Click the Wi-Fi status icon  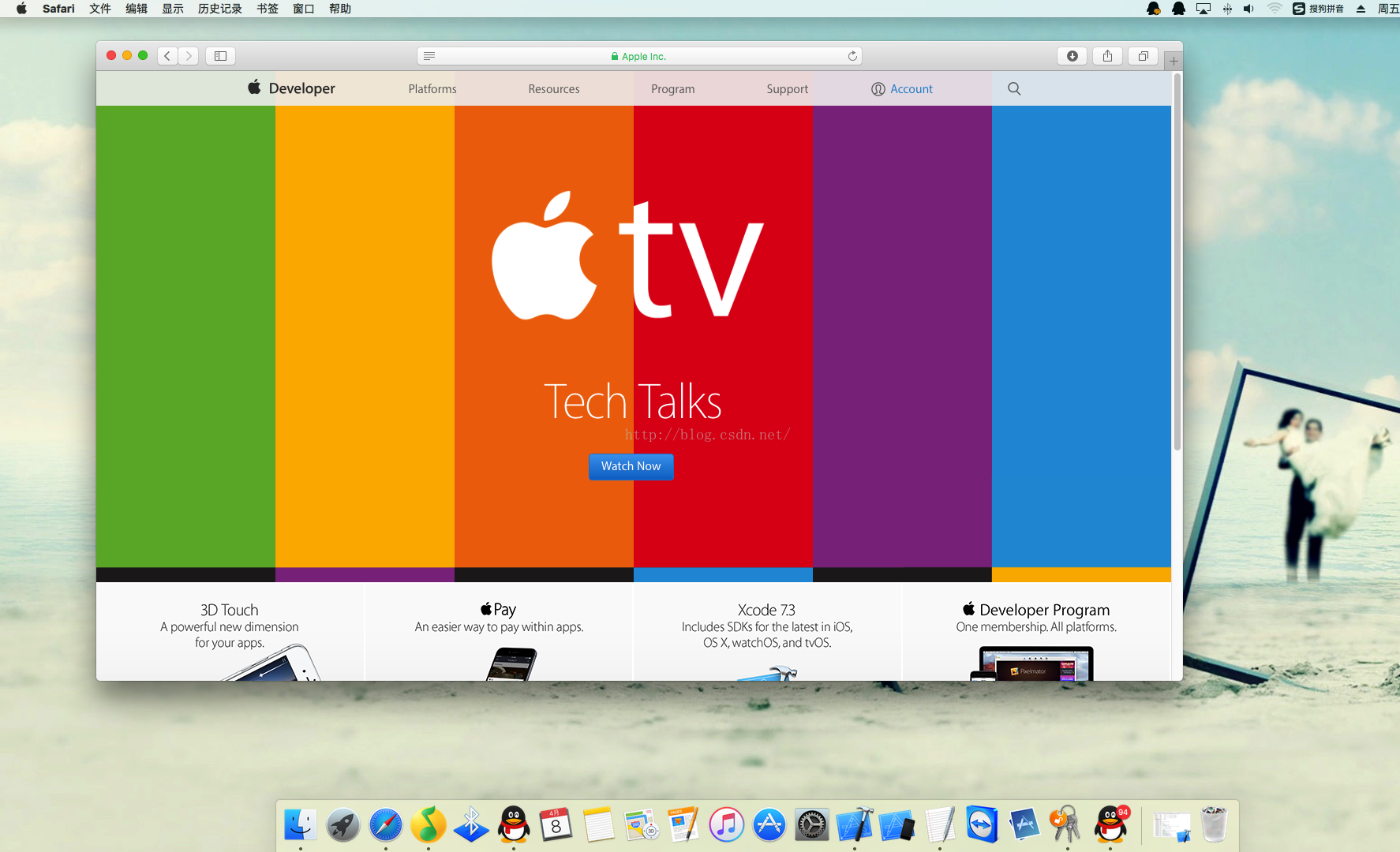pyautogui.click(x=1275, y=9)
